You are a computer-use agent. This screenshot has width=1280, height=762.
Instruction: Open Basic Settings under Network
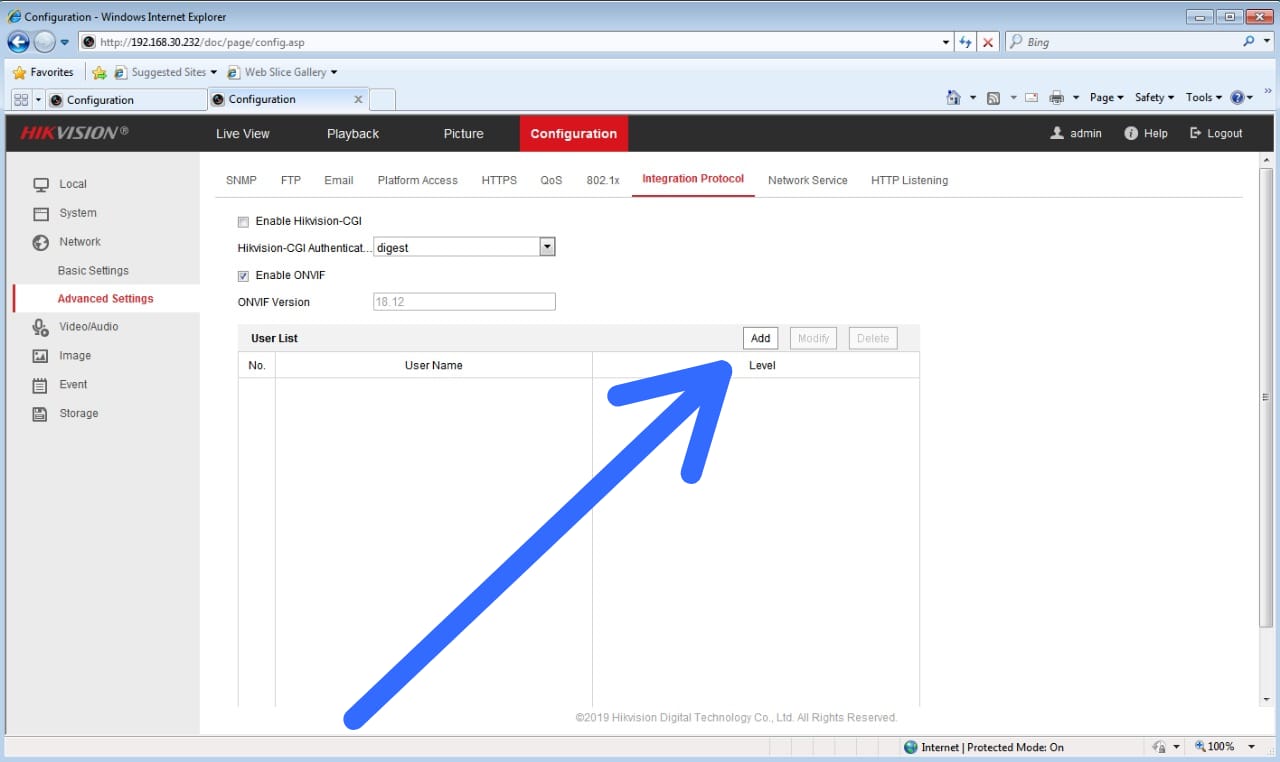pos(93,271)
